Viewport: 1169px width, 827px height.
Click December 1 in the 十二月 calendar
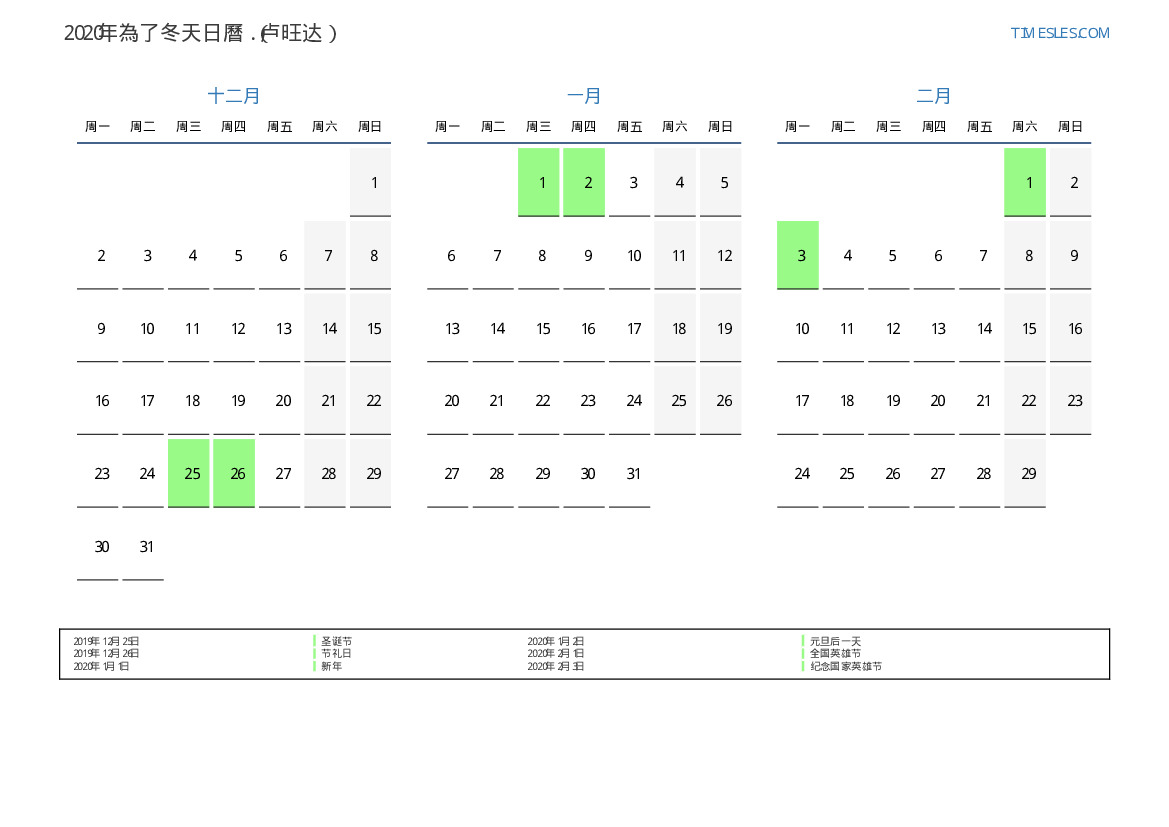(x=371, y=183)
